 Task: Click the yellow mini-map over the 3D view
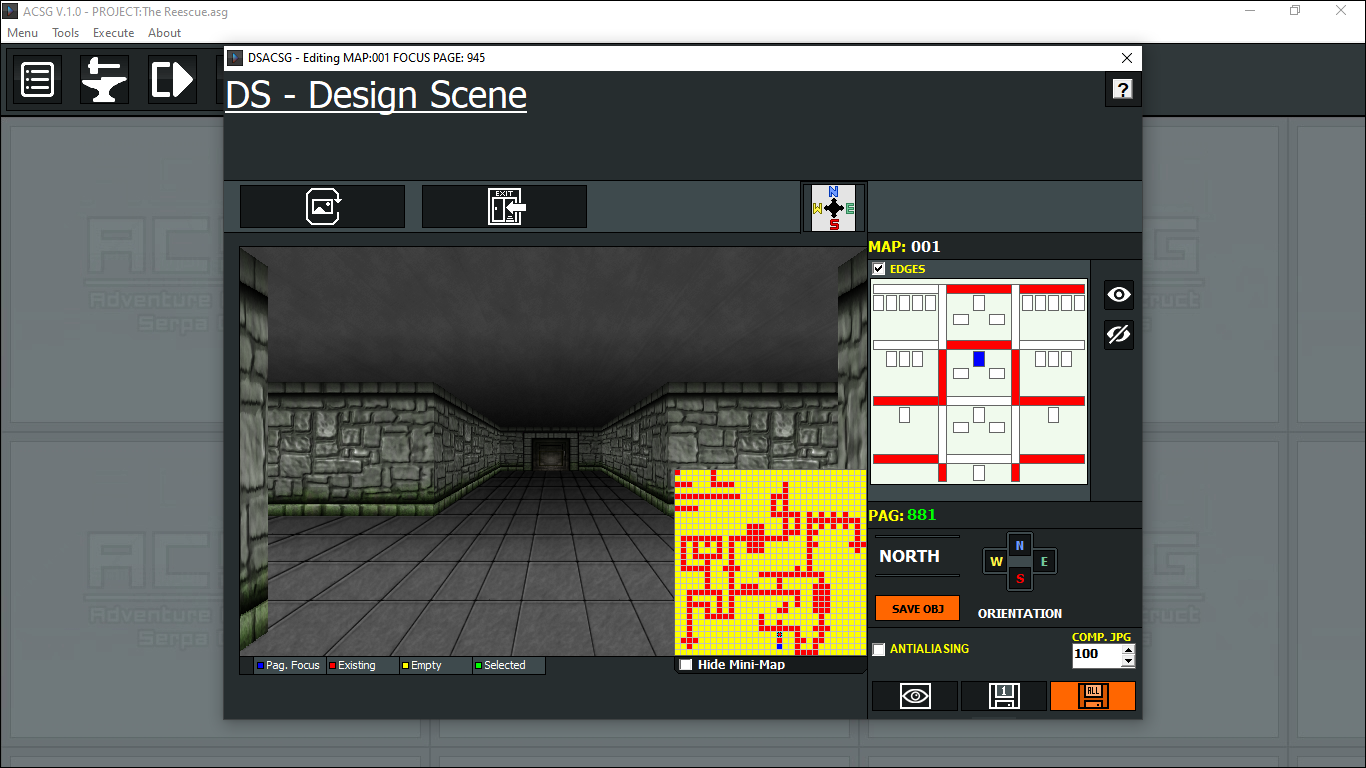[770, 562]
